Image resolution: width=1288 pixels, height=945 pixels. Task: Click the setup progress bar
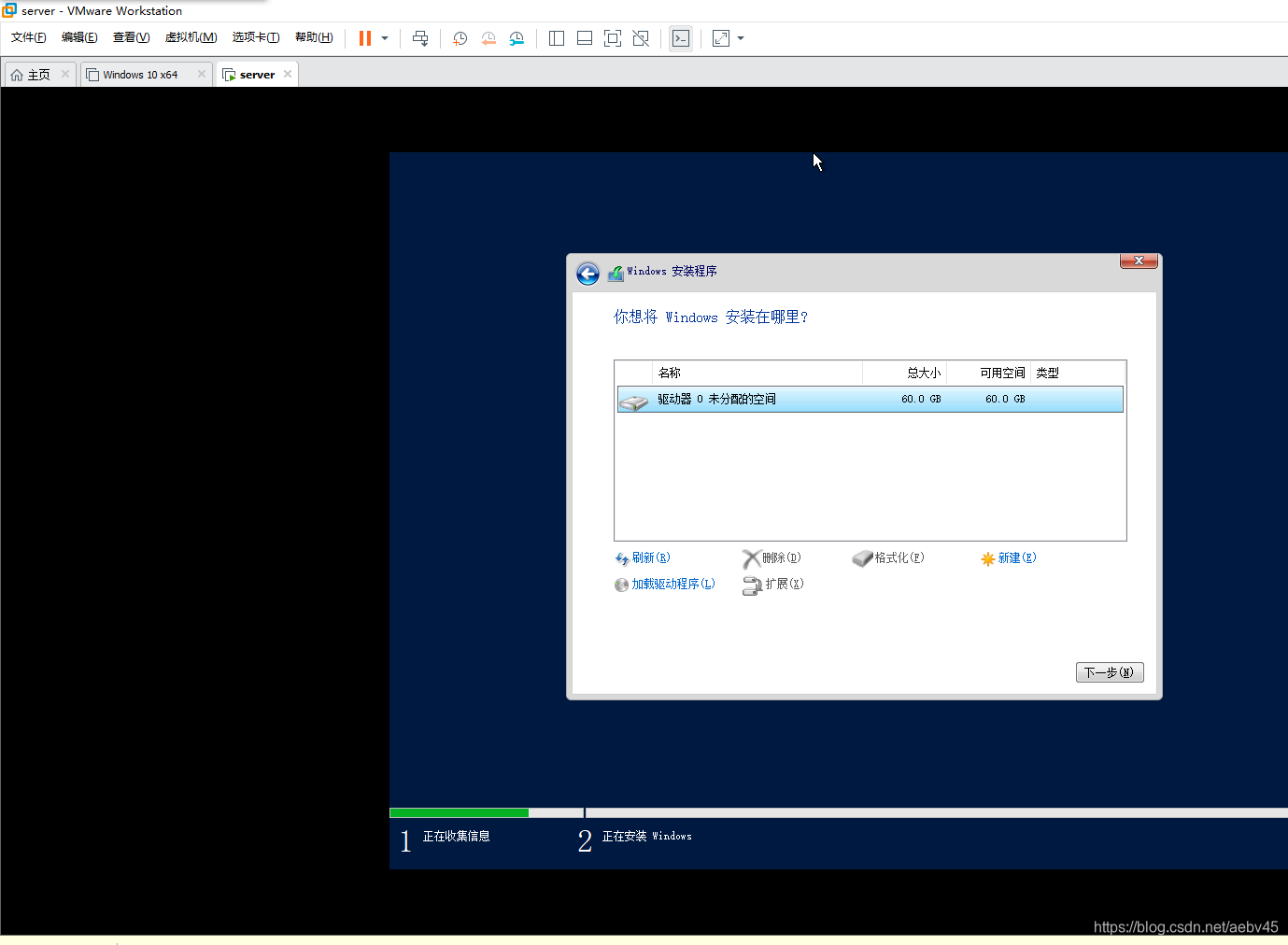839,813
